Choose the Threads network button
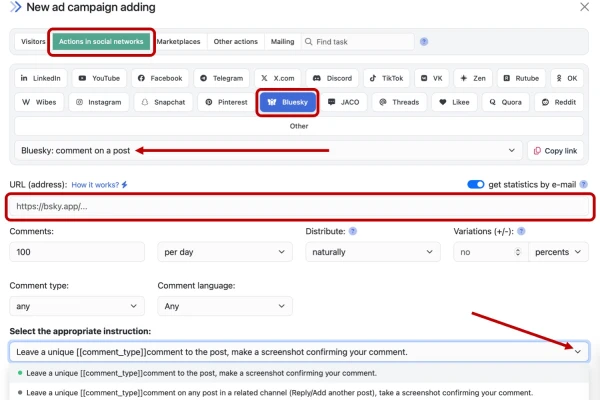Image resolution: width=600 pixels, height=400 pixels. pyautogui.click(x=399, y=102)
